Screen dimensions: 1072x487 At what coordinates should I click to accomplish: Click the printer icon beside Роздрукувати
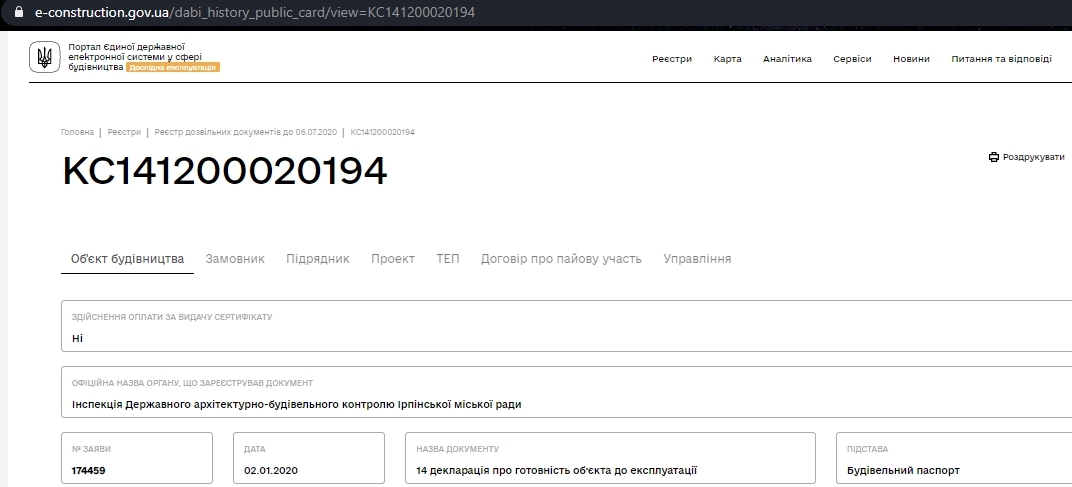point(993,157)
